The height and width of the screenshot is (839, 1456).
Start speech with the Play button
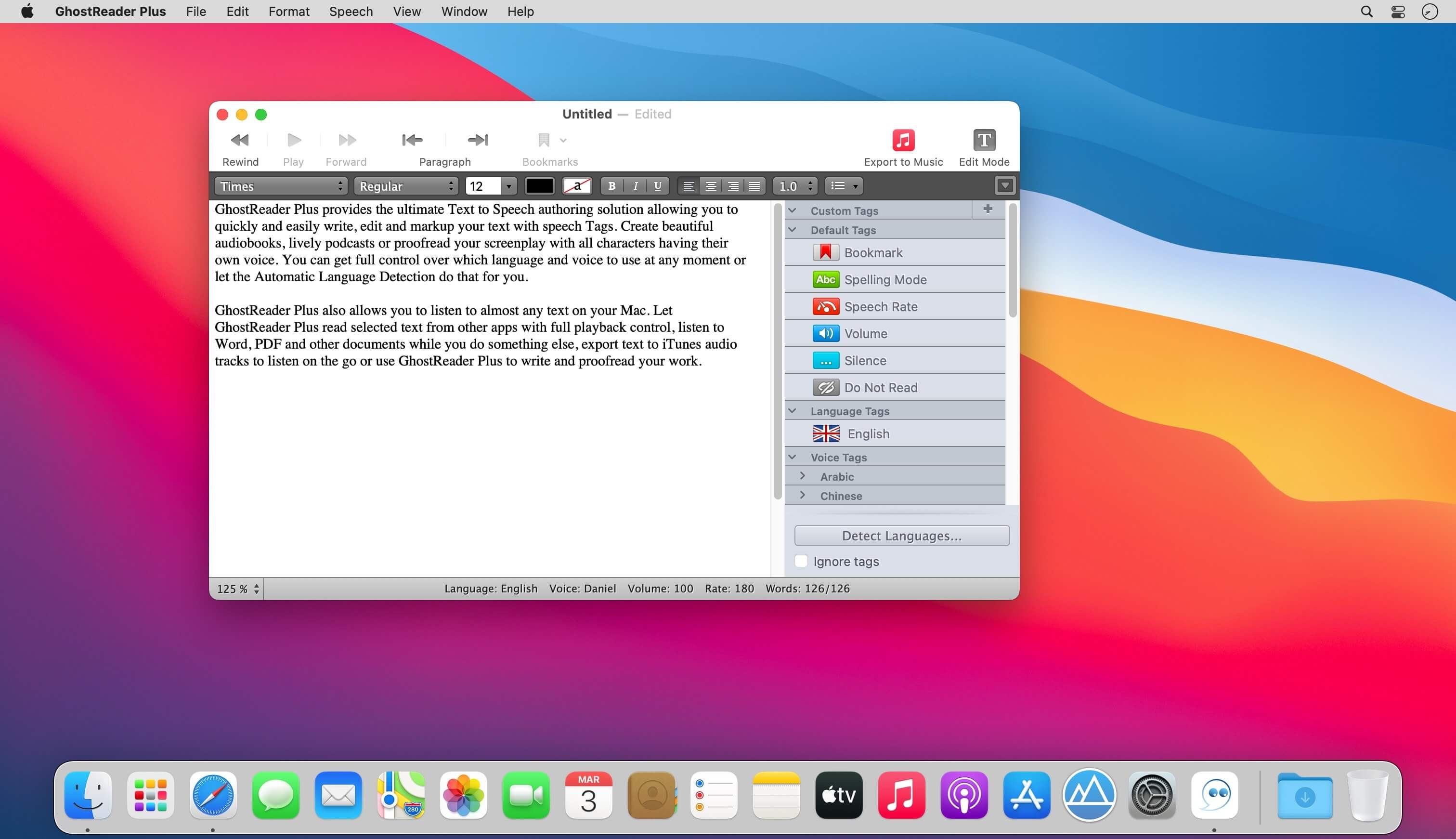(x=294, y=140)
